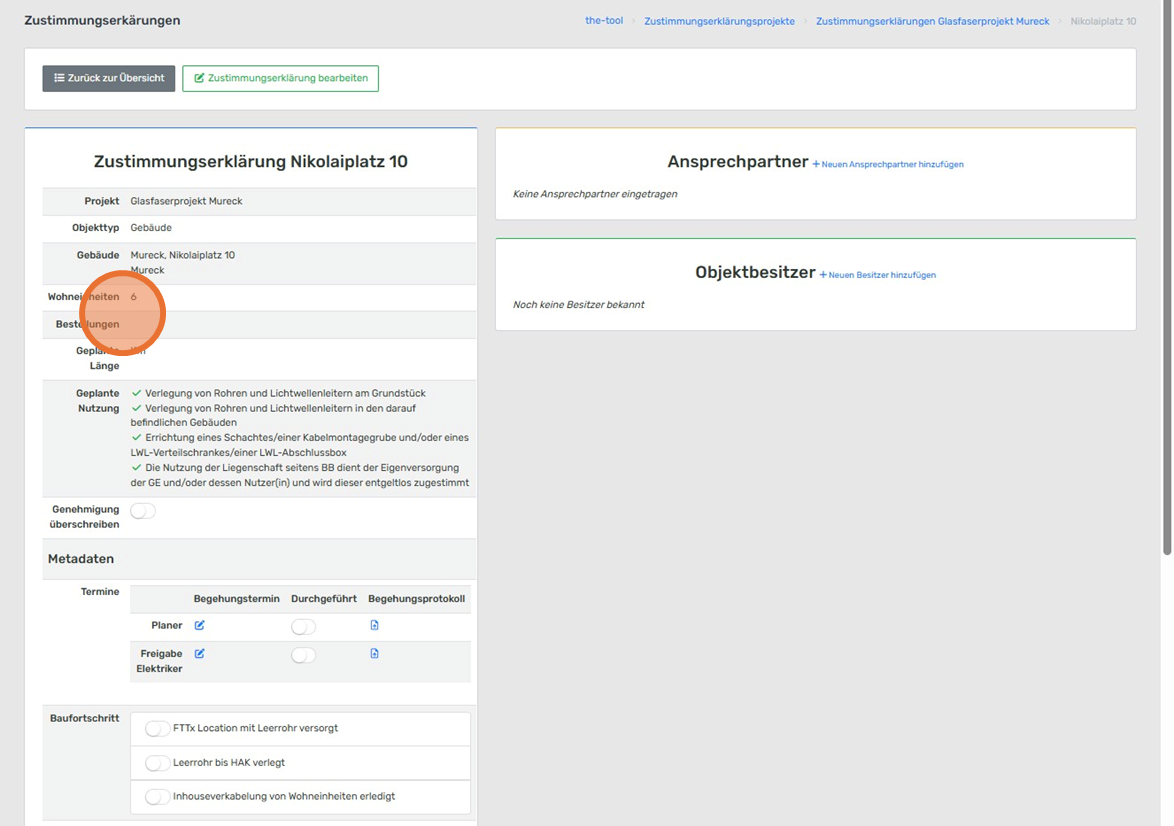This screenshot has height=826, width=1174.
Task: Add a new Besitzer link
Action: tap(878, 275)
